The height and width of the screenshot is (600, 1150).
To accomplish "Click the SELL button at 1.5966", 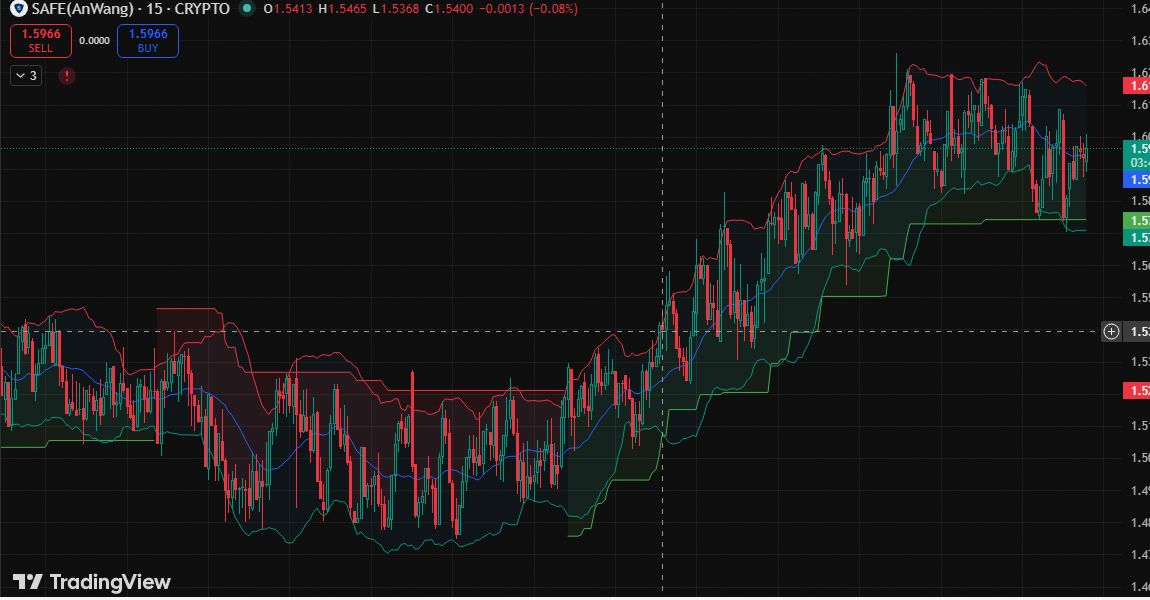I will click(x=41, y=41).
